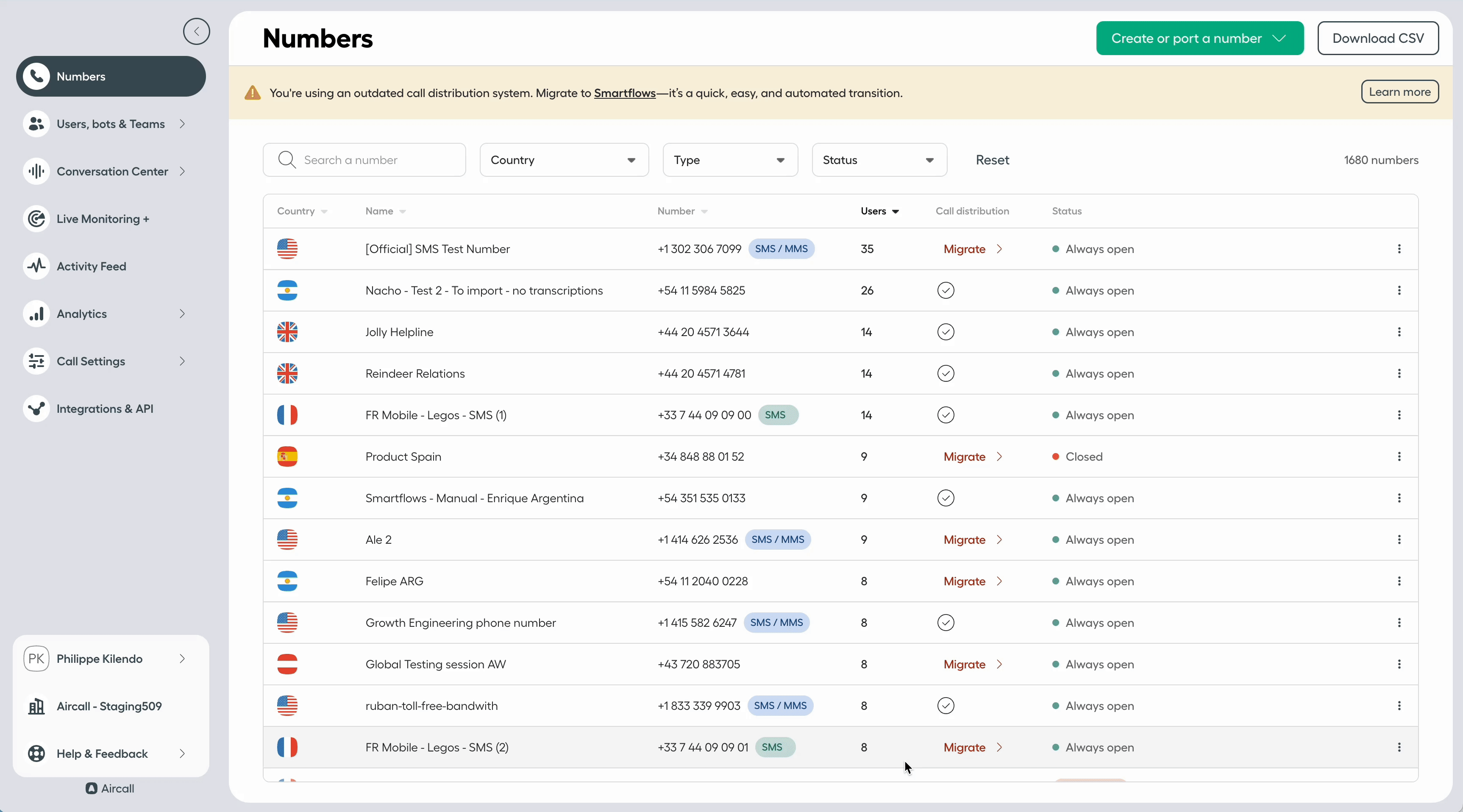Image resolution: width=1463 pixels, height=812 pixels.
Task: Open Users, bots & Teams section
Action: (x=111, y=124)
